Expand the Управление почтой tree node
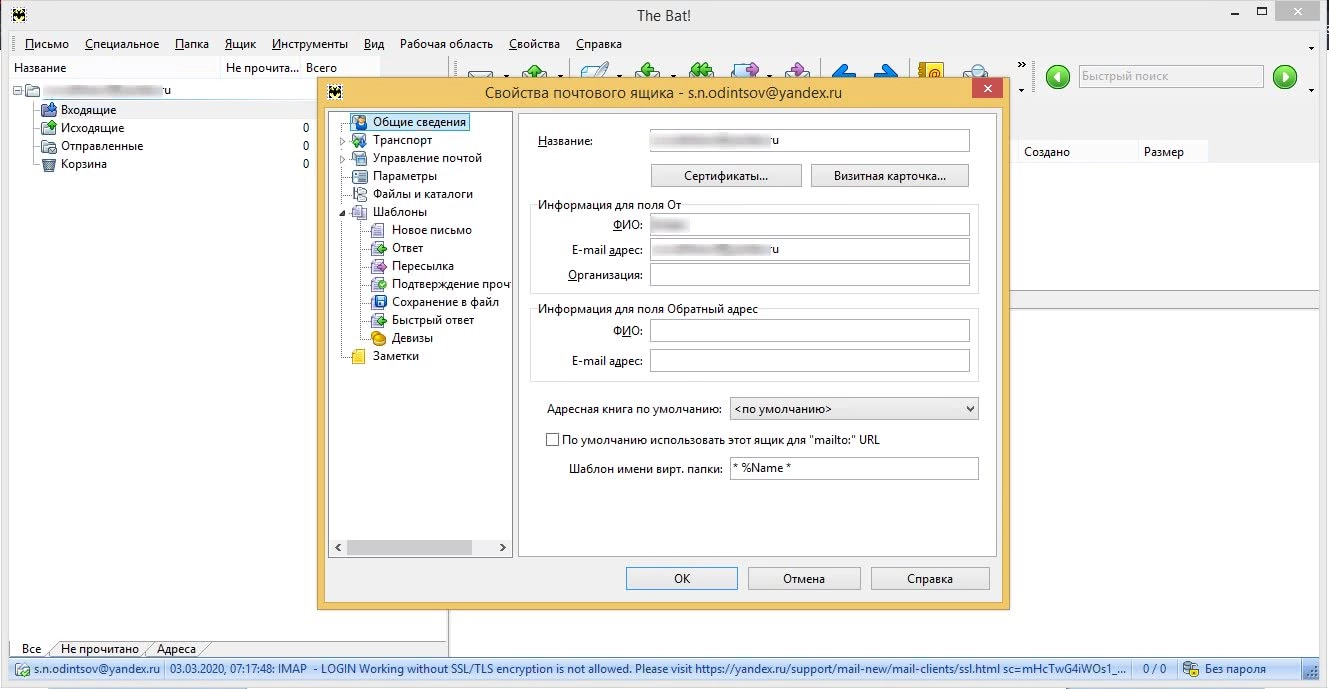 342,159
